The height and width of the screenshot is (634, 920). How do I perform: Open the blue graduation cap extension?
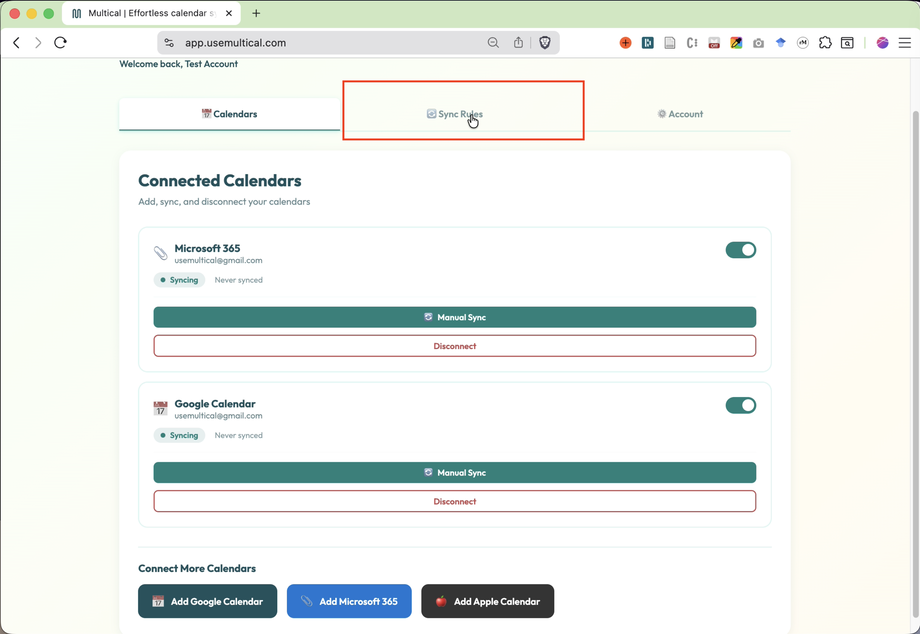(x=780, y=43)
